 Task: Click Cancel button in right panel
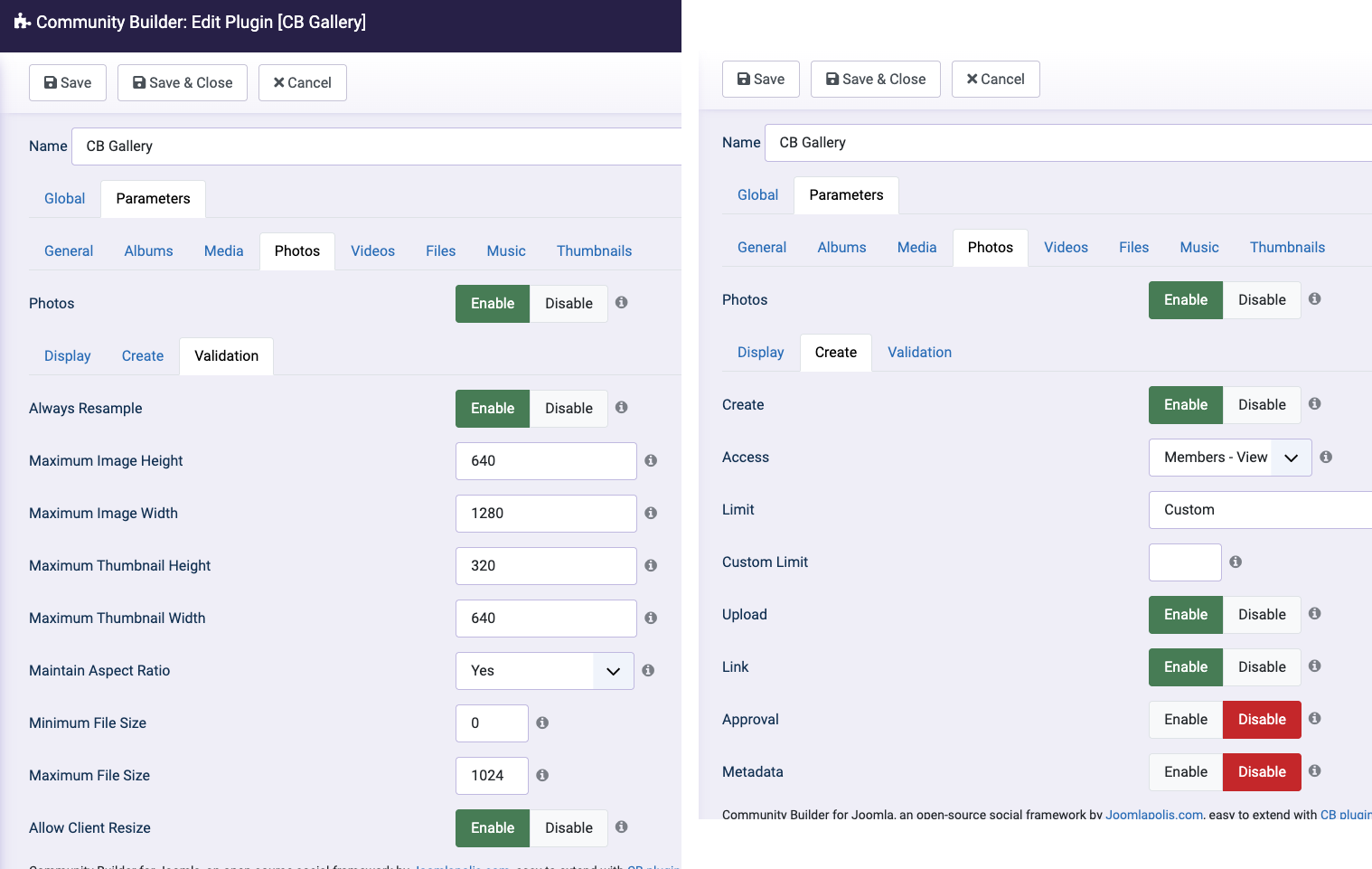995,80
